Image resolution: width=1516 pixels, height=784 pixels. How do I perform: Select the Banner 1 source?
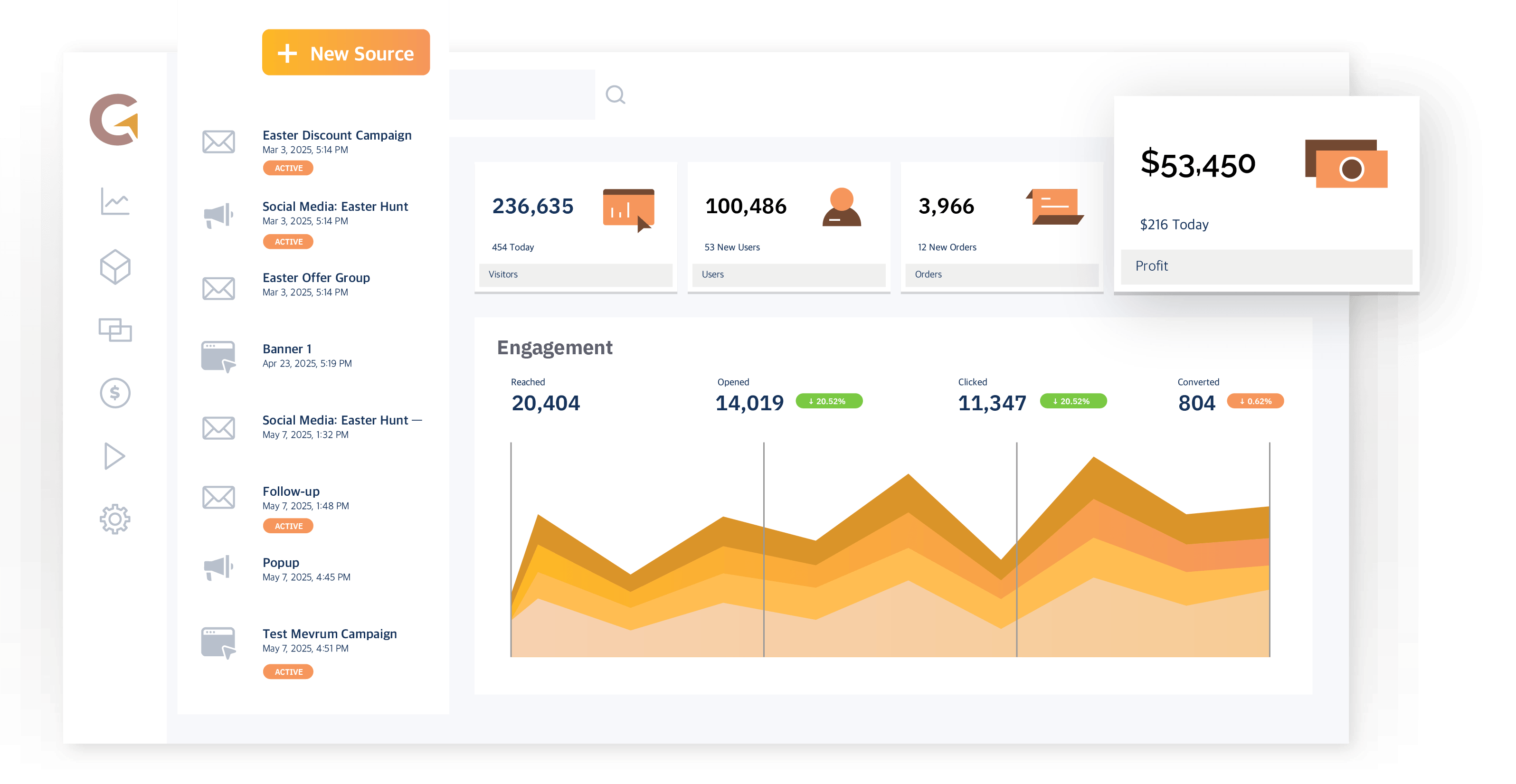click(286, 349)
